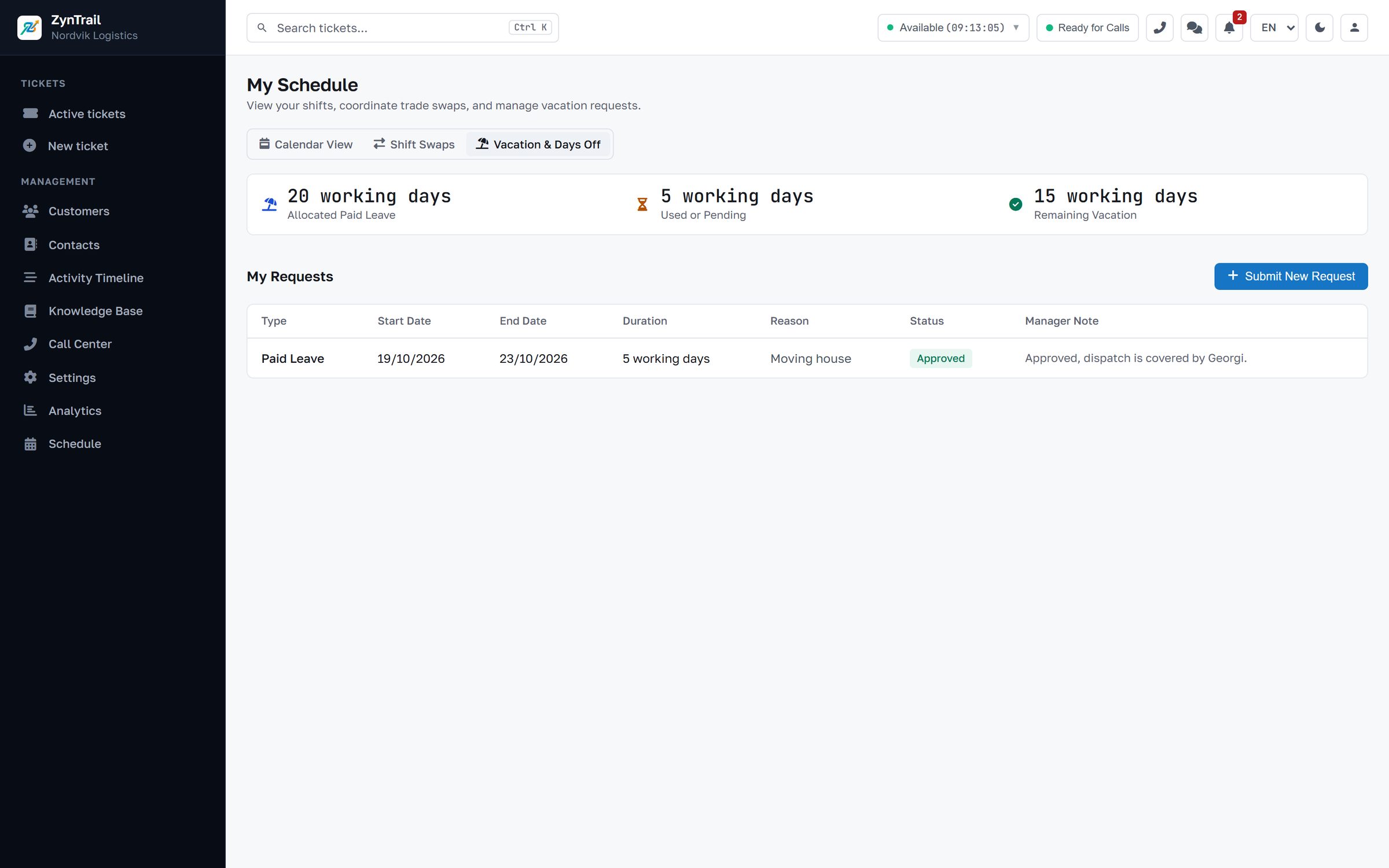This screenshot has width=1389, height=868.
Task: Toggle dark mode moon icon
Action: coord(1319,28)
